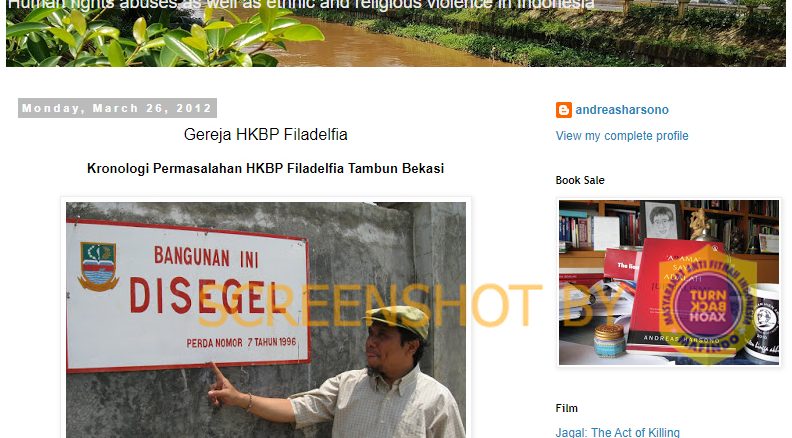The image size is (792, 438).
Task: Click the Book Sale sidebar heading
Action: [x=580, y=180]
